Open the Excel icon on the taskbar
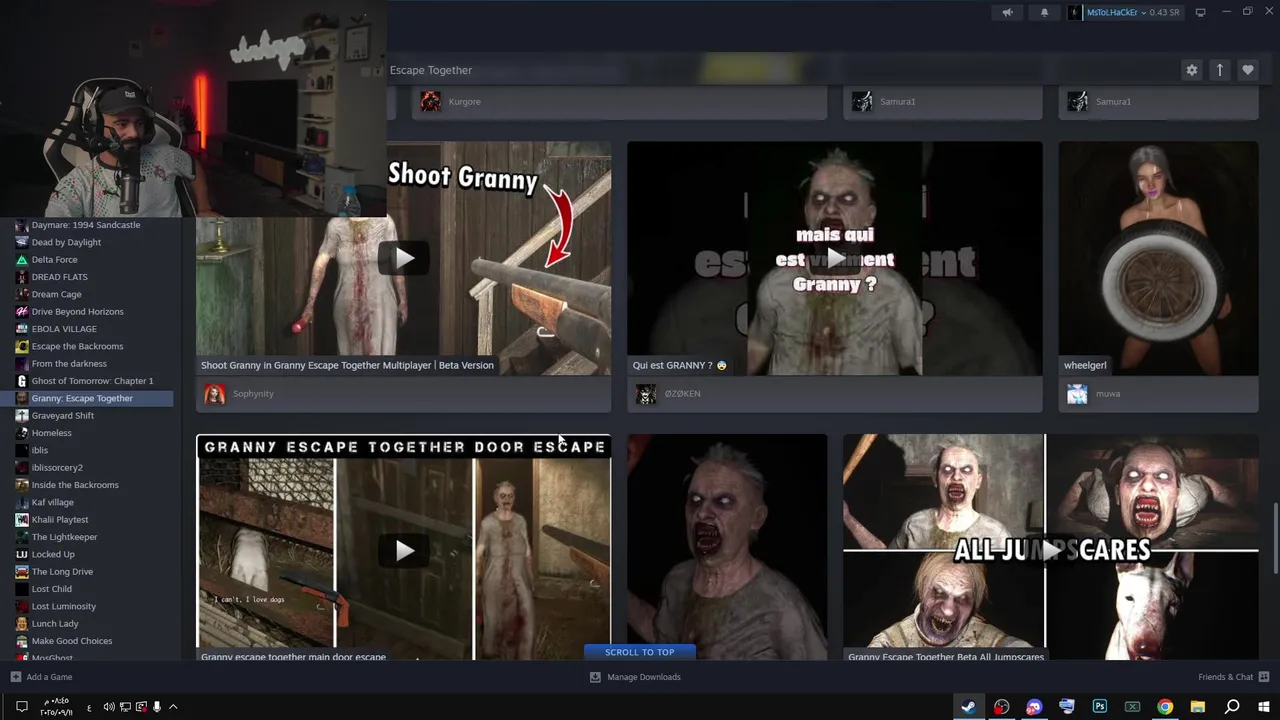The width and height of the screenshot is (1280, 720). click(x=1132, y=707)
